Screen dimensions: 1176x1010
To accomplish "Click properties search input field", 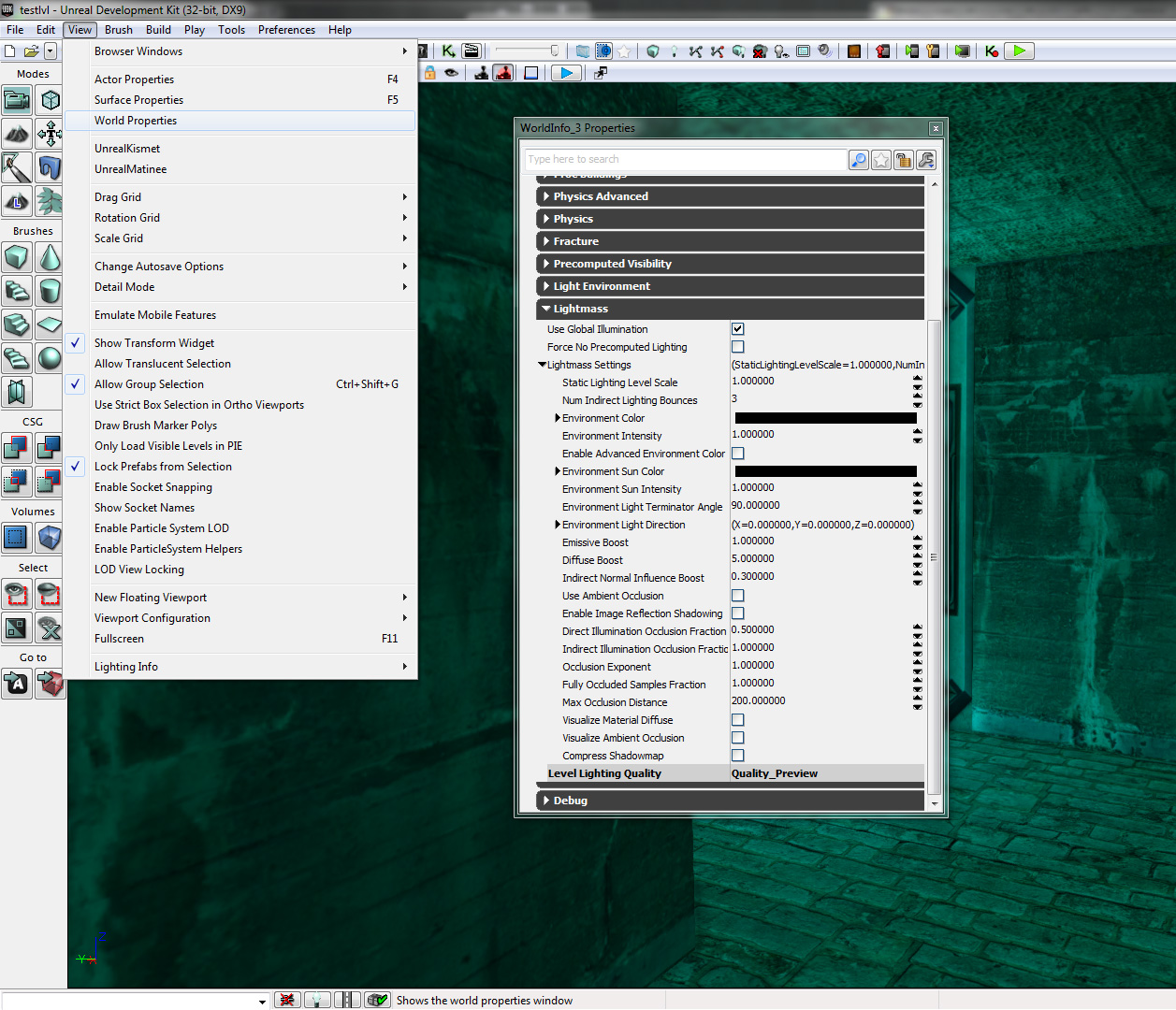I will pyautogui.click(x=686, y=160).
